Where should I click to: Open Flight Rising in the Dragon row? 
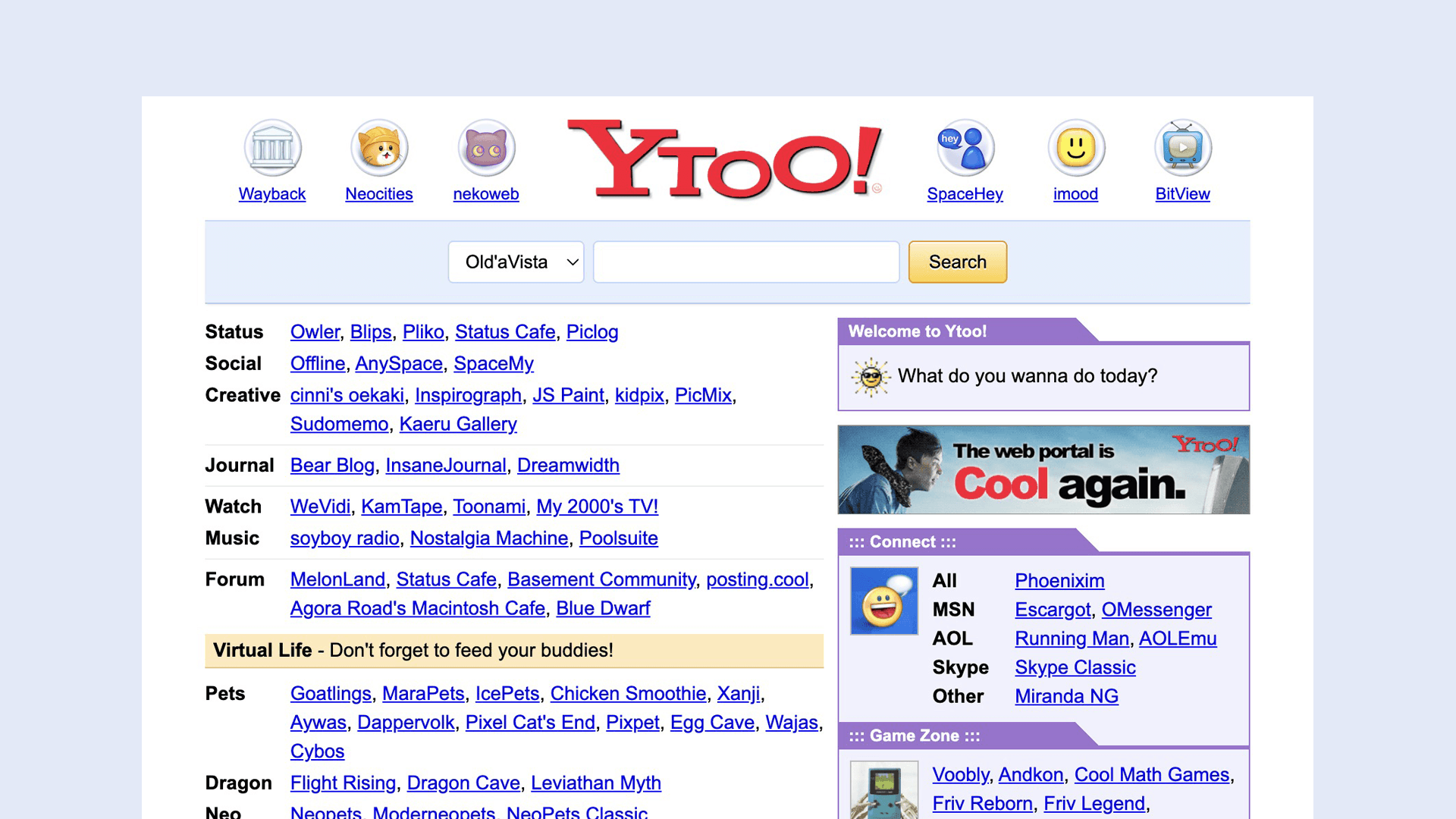pyautogui.click(x=343, y=783)
